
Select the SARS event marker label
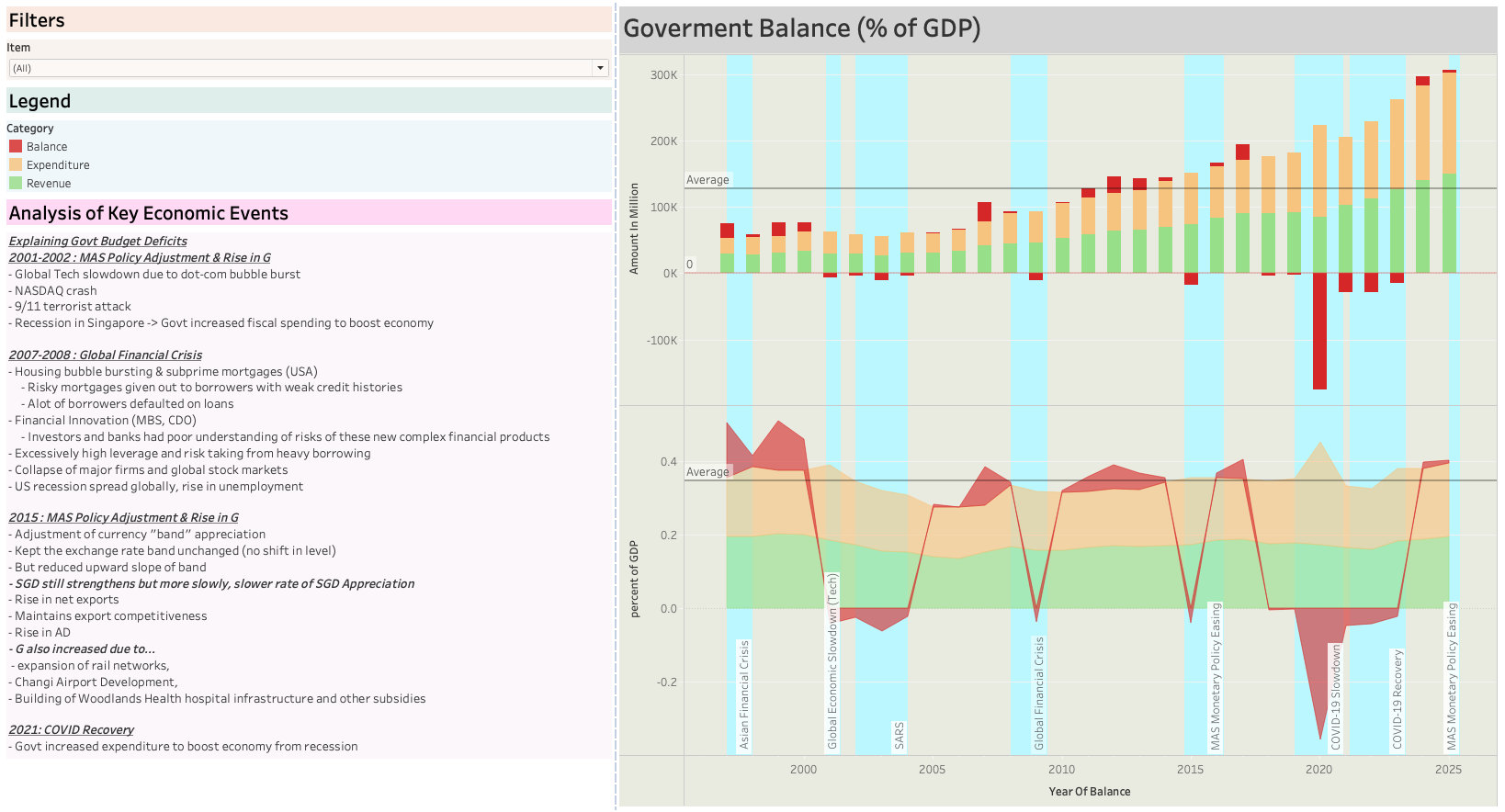900,735
